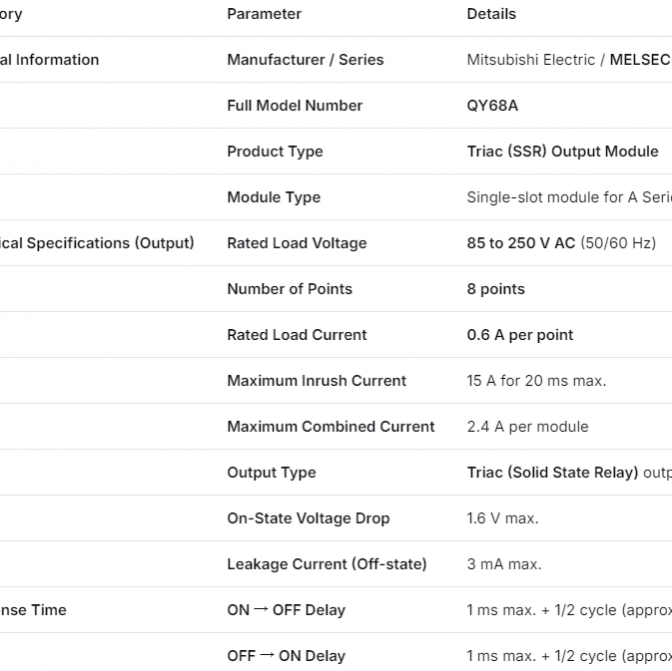Click the 0.6 A per point value

pyautogui.click(x=520, y=335)
